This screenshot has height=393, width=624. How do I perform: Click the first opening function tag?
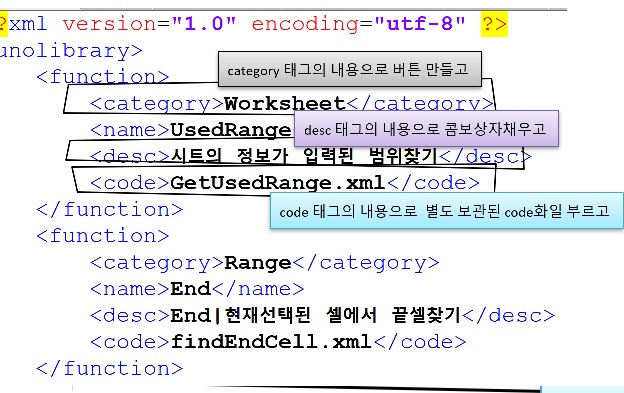[103, 76]
